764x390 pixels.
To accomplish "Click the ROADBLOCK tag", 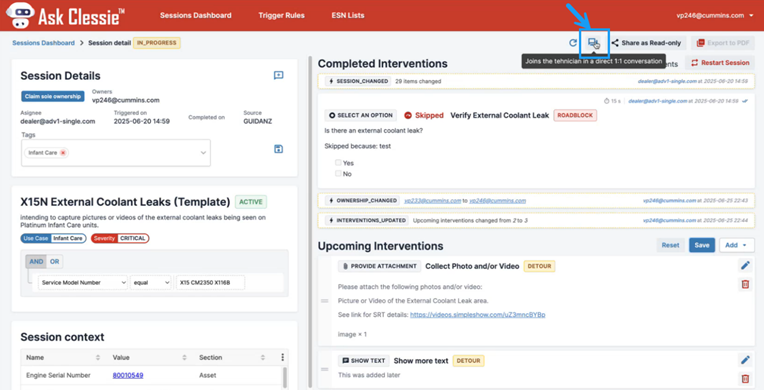I will [x=575, y=116].
